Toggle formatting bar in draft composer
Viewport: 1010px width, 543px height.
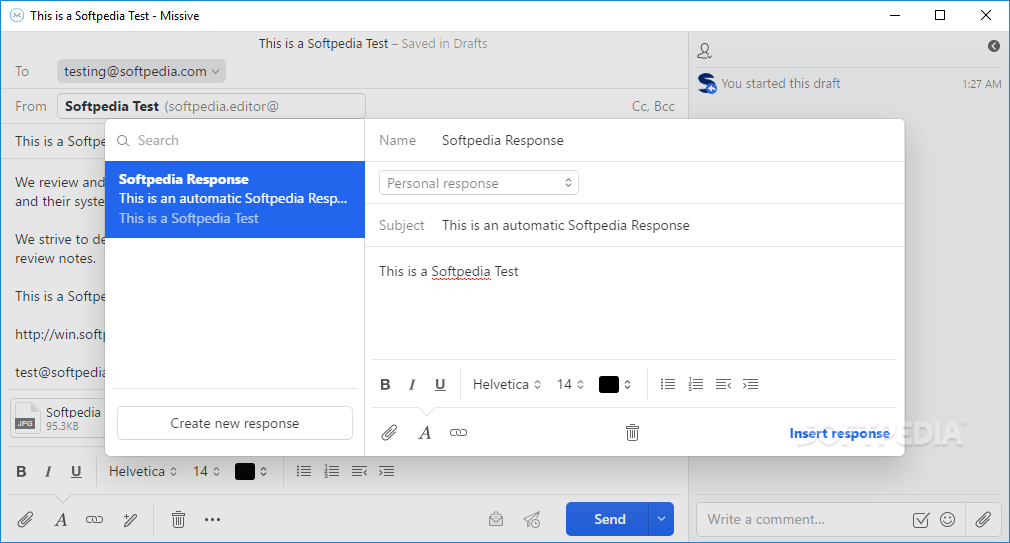pos(61,519)
